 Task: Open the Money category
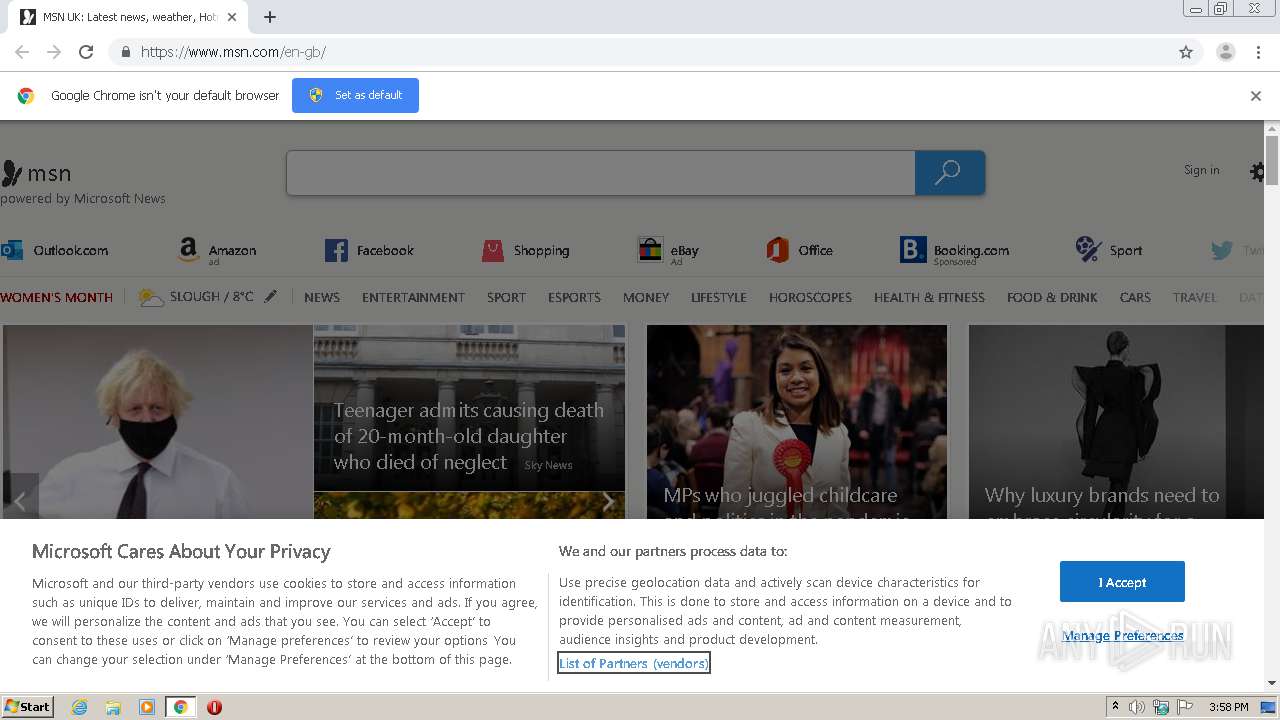pos(646,297)
